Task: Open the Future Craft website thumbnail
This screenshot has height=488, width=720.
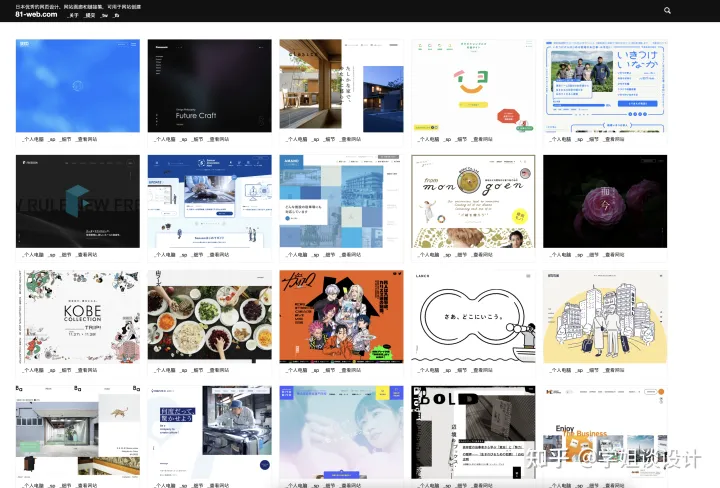Action: [209, 86]
